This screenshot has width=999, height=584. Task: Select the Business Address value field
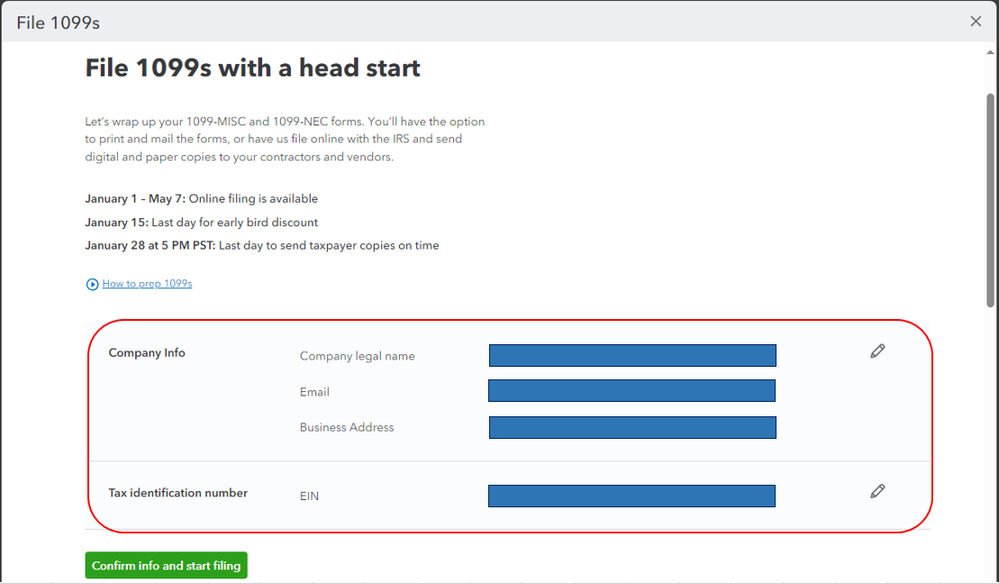[632, 427]
